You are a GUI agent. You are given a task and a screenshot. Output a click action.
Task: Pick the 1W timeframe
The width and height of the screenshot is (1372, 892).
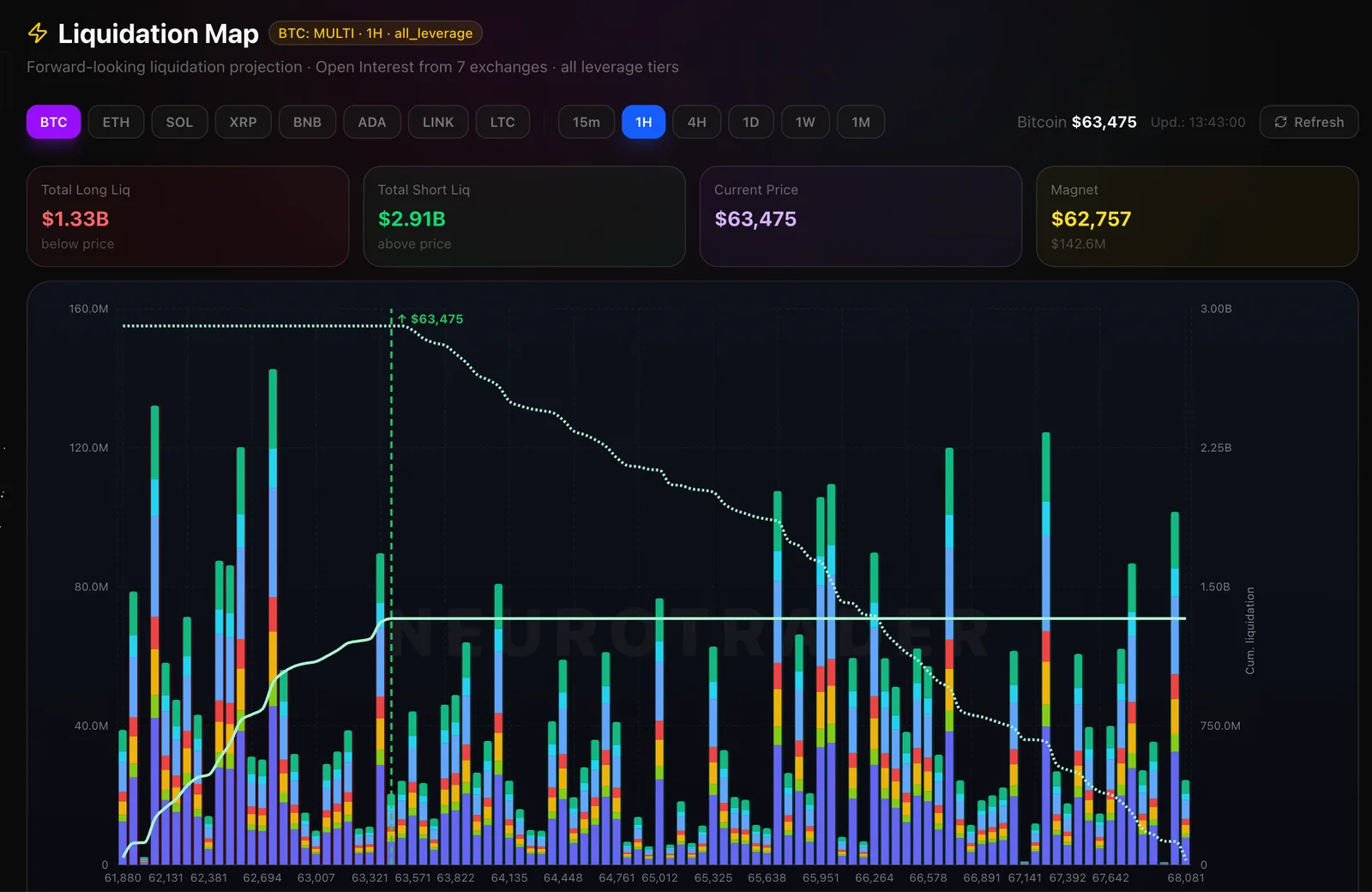coord(805,122)
